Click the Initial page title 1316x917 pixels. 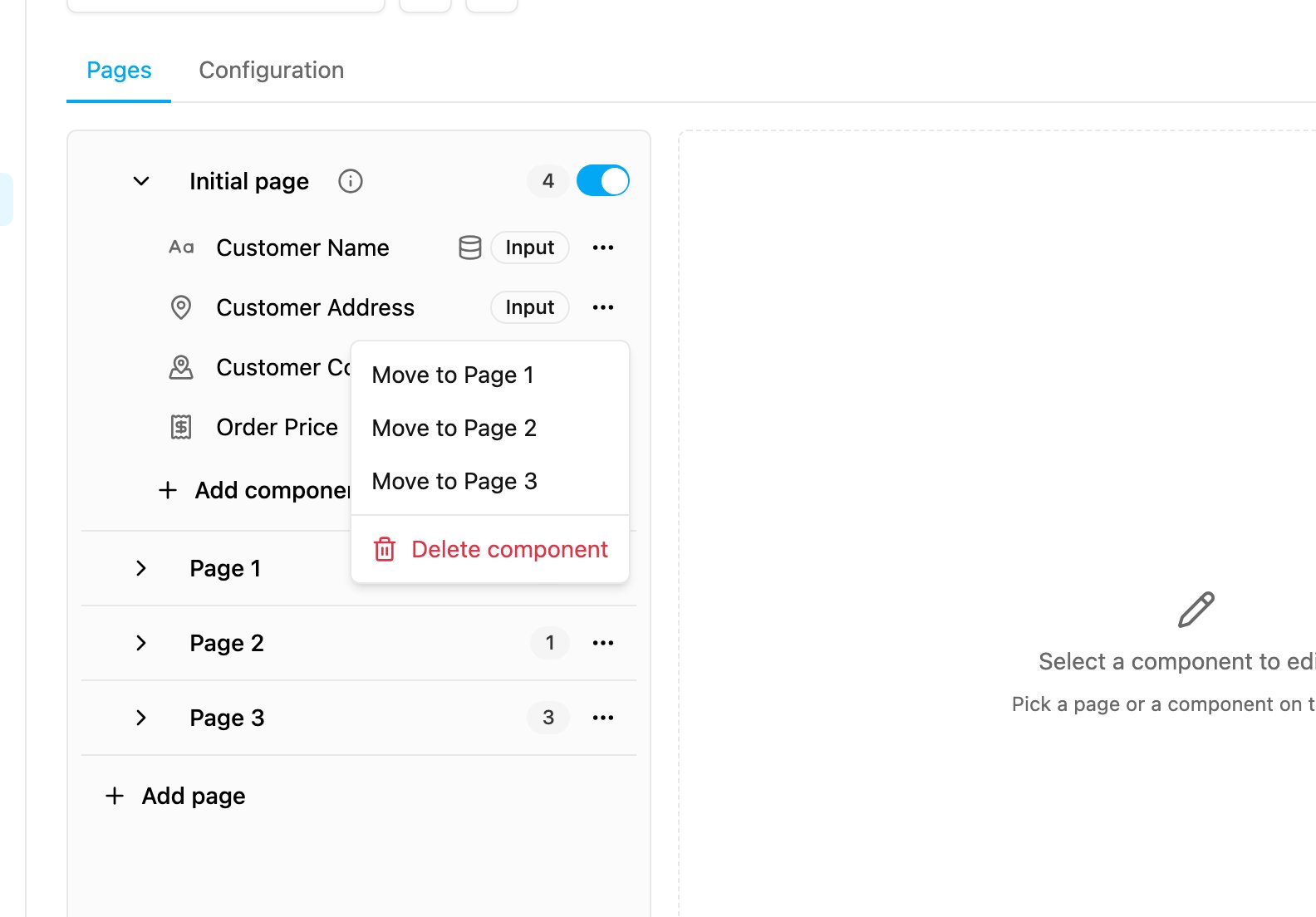point(249,181)
